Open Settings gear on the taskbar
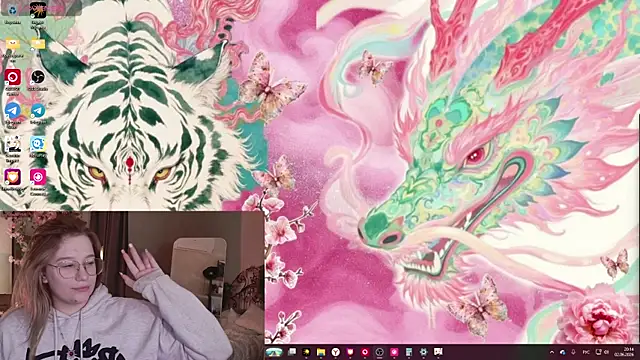The width and height of the screenshot is (640, 360). [424, 352]
